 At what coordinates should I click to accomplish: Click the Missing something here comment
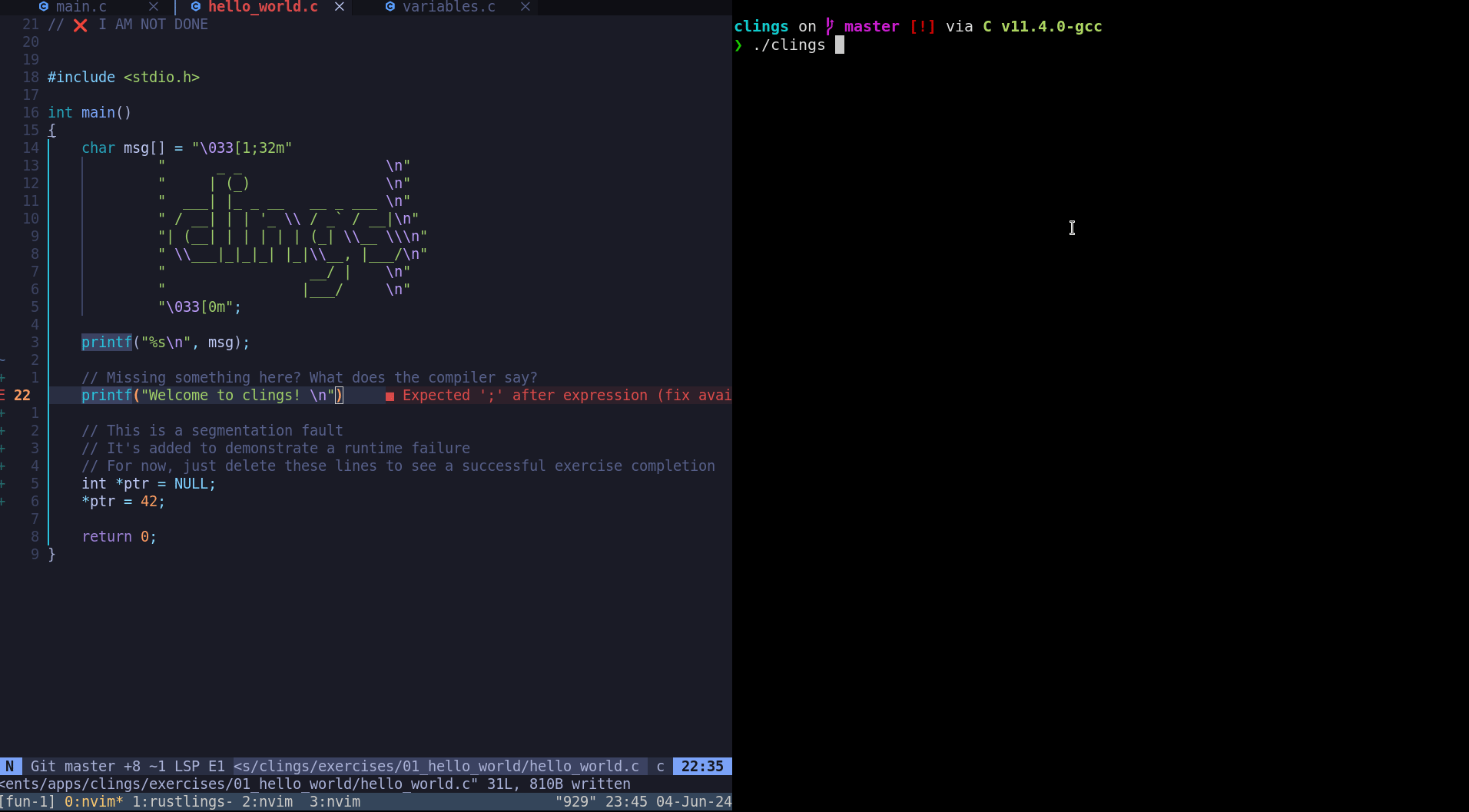click(x=310, y=378)
